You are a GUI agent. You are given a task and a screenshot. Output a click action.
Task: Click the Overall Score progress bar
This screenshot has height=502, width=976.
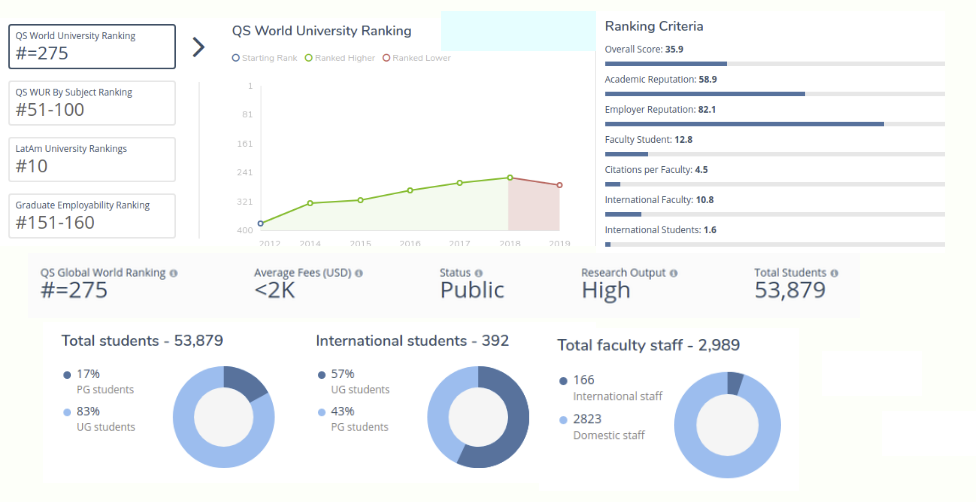[x=775, y=64]
